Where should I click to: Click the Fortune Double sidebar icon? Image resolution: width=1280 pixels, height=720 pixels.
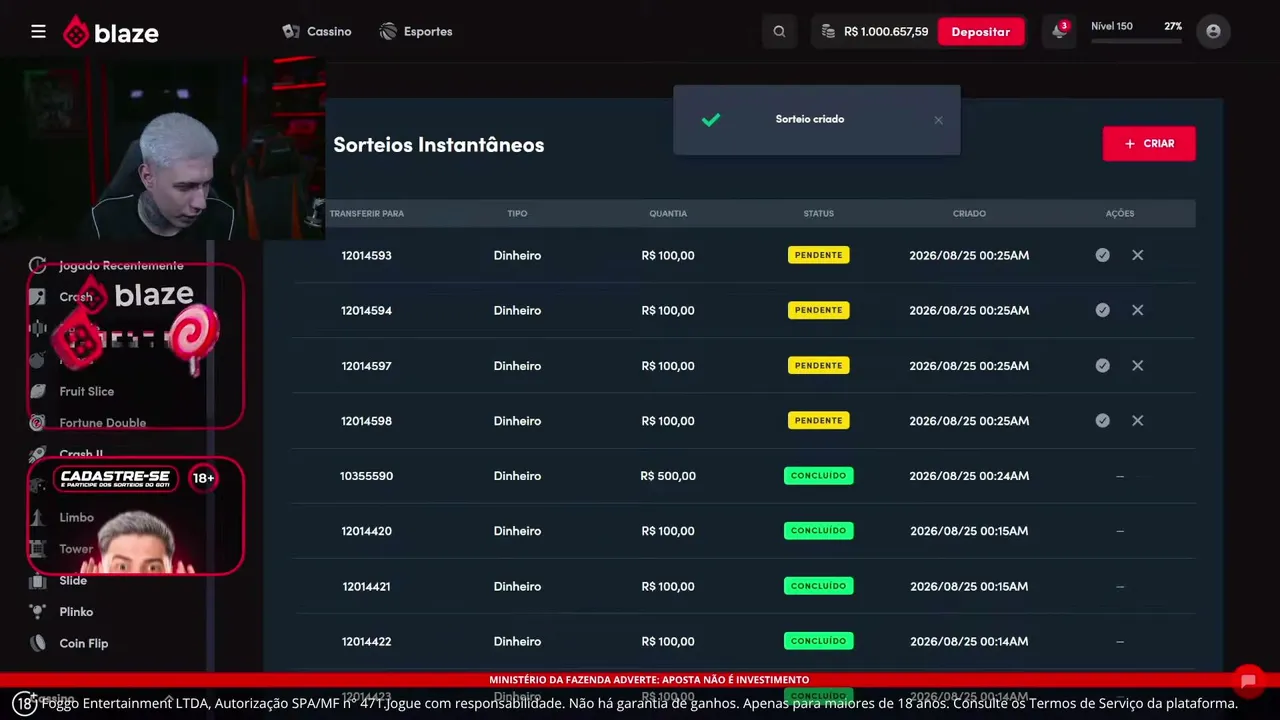pos(38,423)
